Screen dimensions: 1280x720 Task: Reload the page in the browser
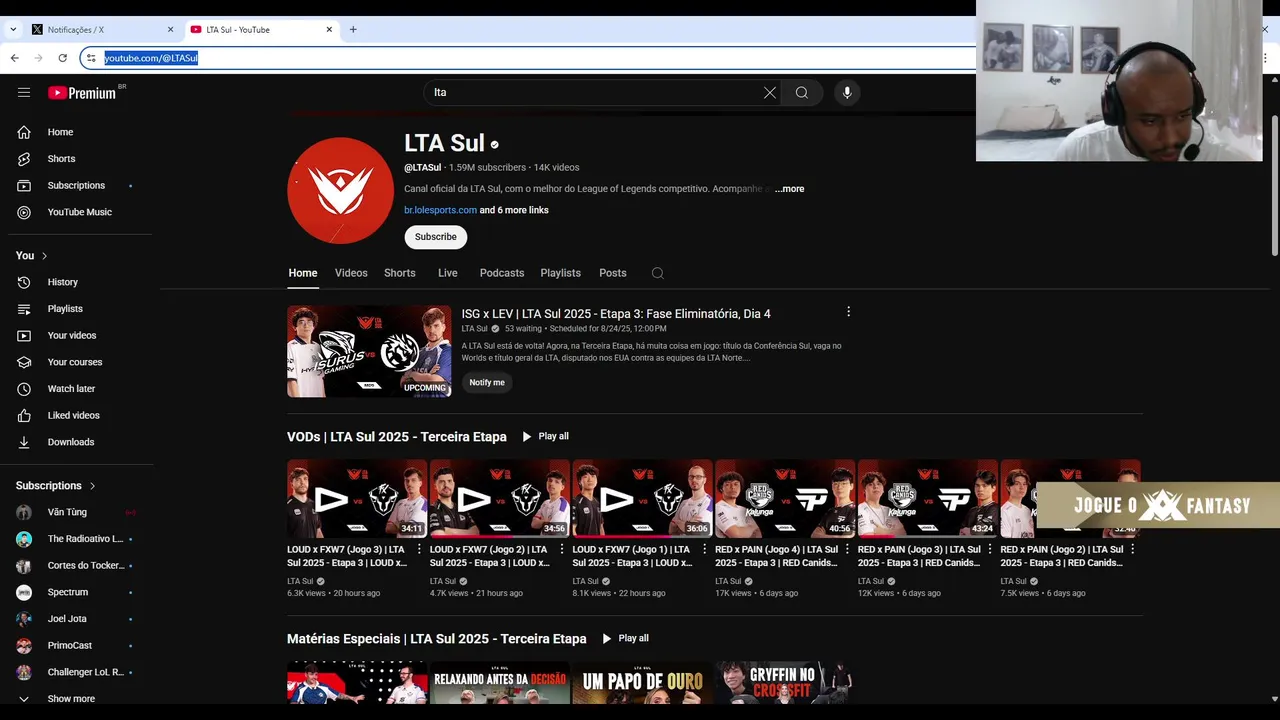(x=62, y=58)
